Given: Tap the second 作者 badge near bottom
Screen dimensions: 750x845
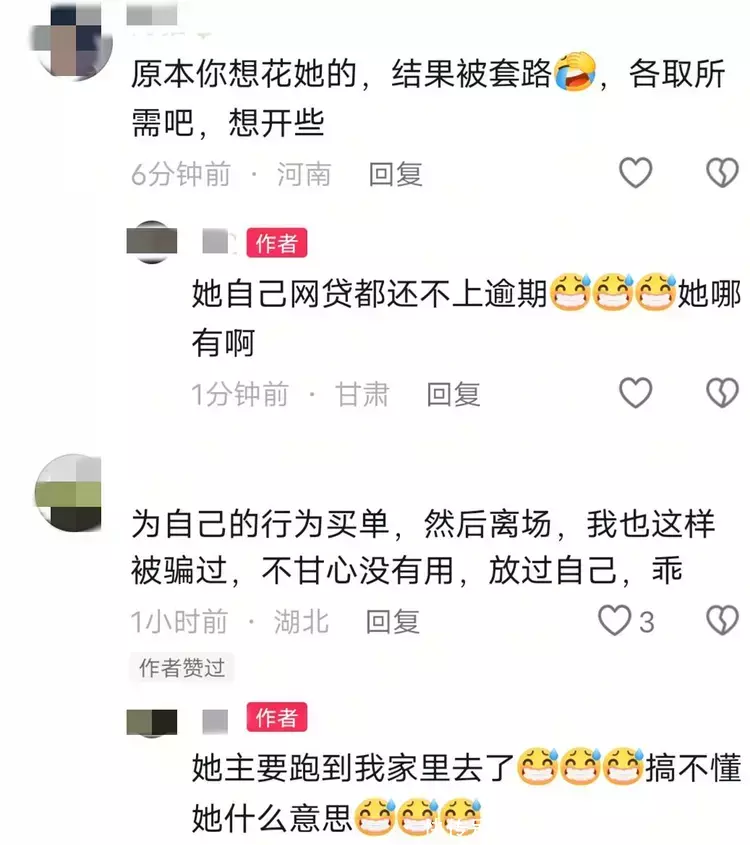Looking at the screenshot, I should pos(277,717).
